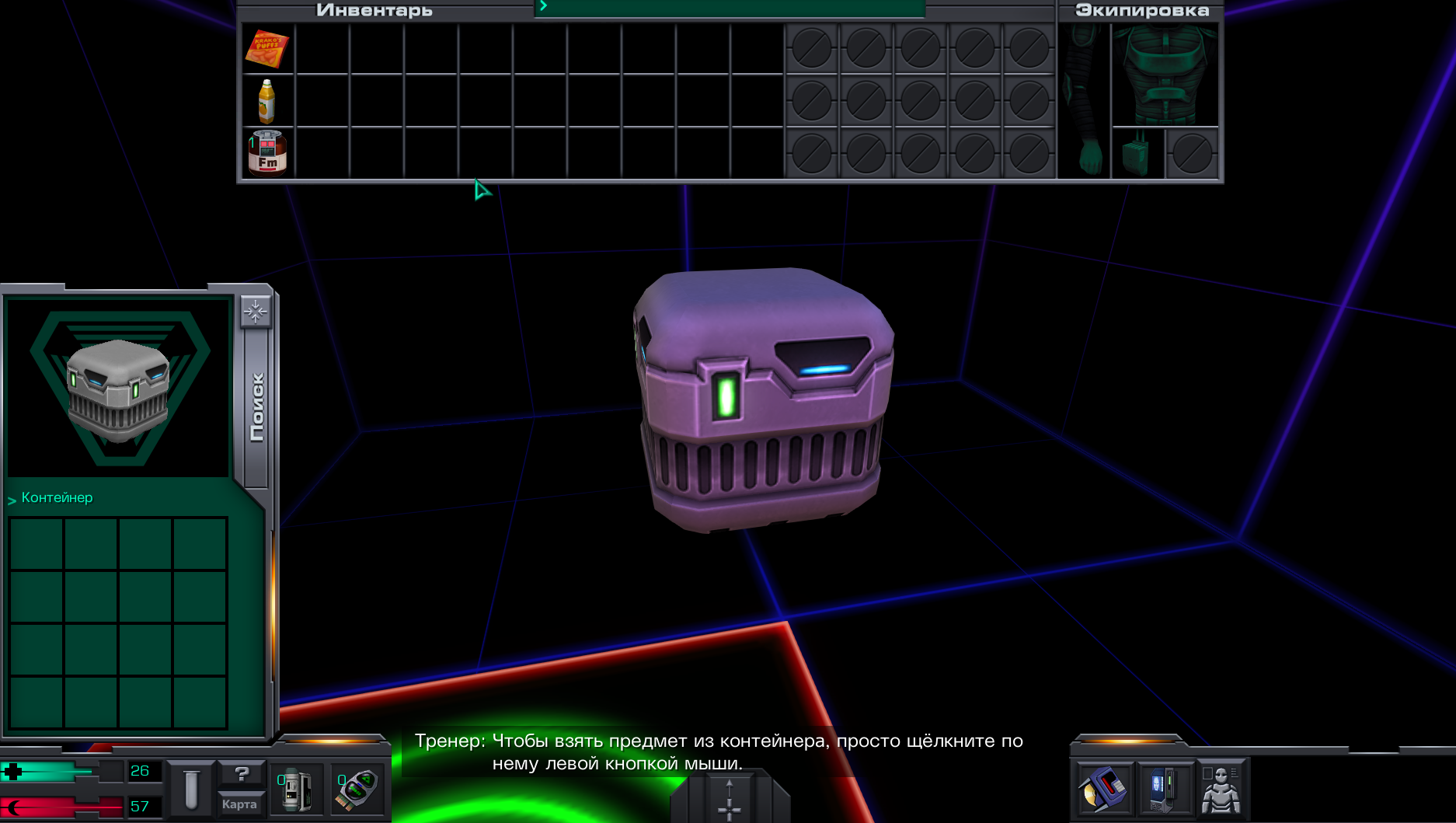The height and width of the screenshot is (823, 1456).
Task: Click the nanites canister counter icon
Action: click(x=295, y=790)
